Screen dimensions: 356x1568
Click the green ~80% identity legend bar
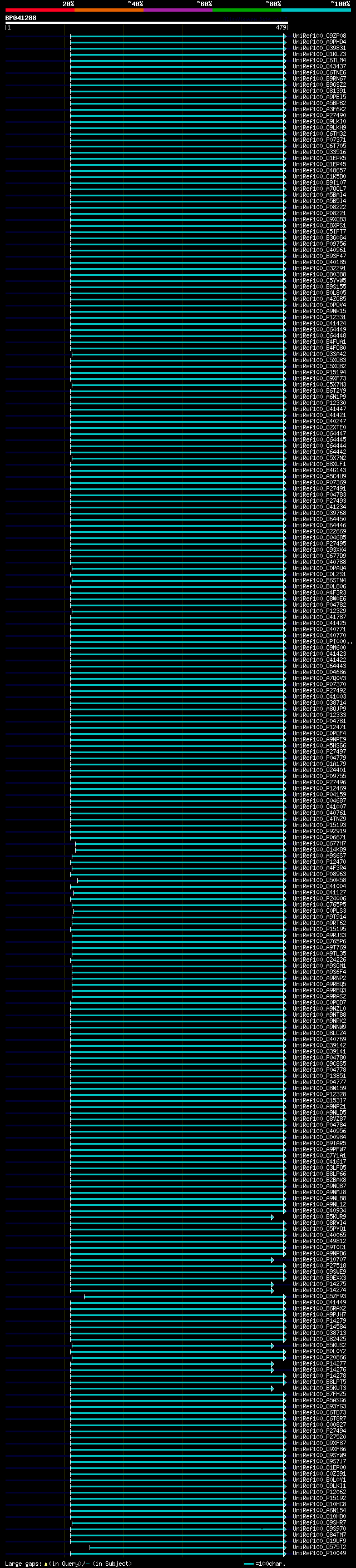[x=247, y=10]
